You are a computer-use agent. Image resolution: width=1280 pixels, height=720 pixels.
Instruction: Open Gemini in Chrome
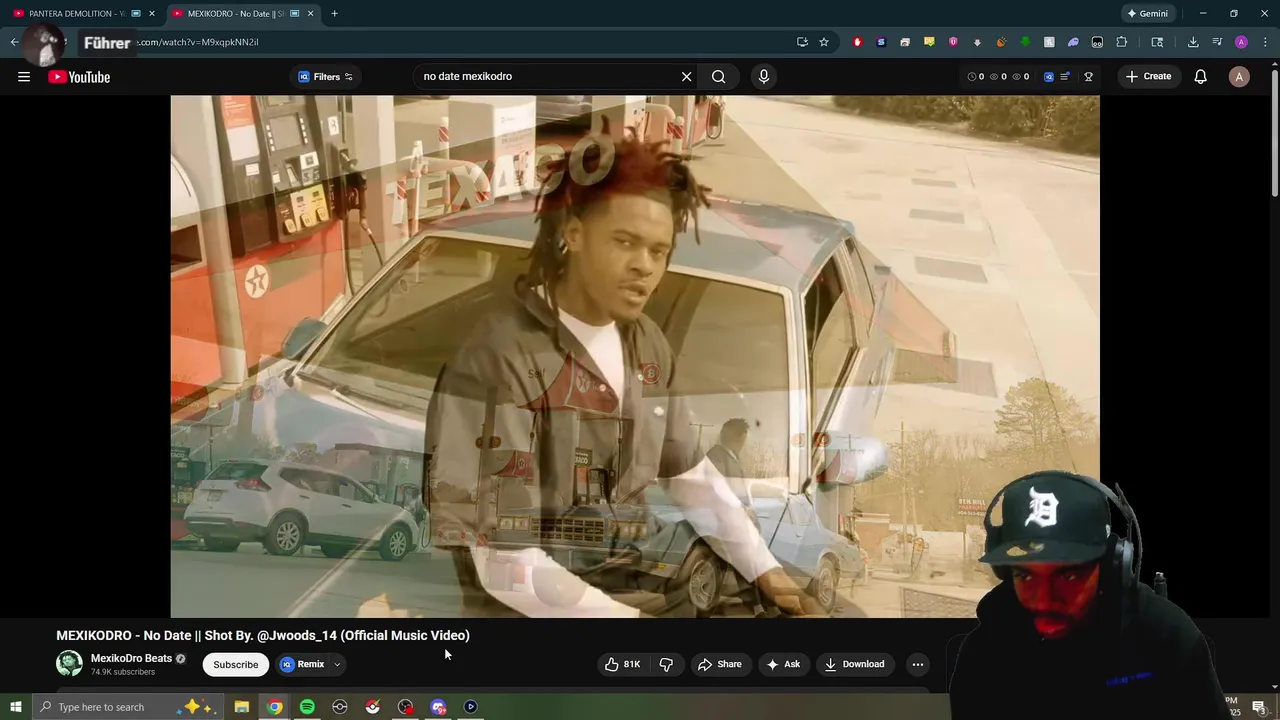pos(1146,14)
